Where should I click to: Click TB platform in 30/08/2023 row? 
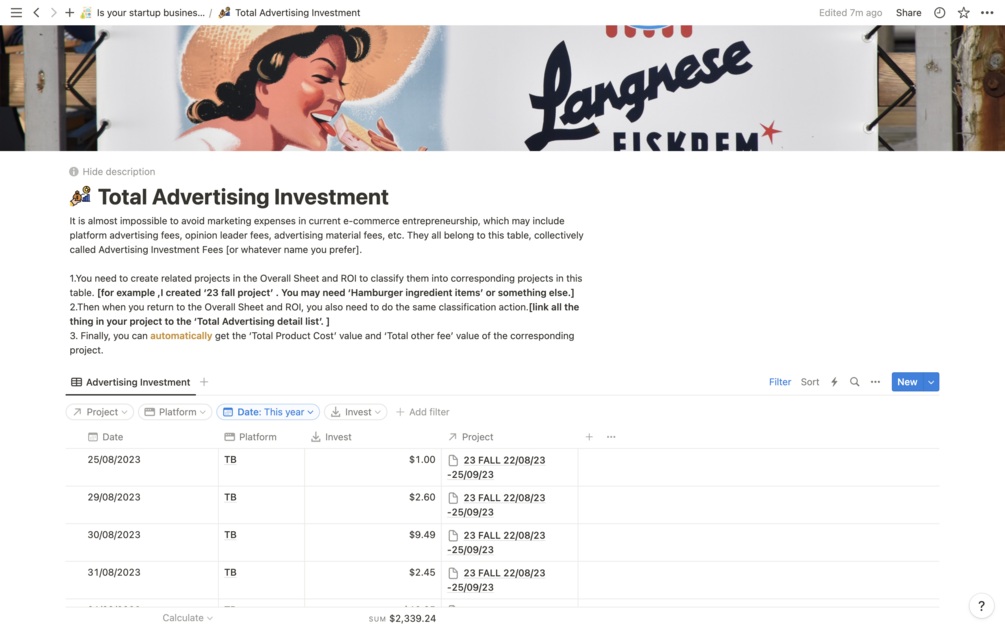click(x=230, y=535)
